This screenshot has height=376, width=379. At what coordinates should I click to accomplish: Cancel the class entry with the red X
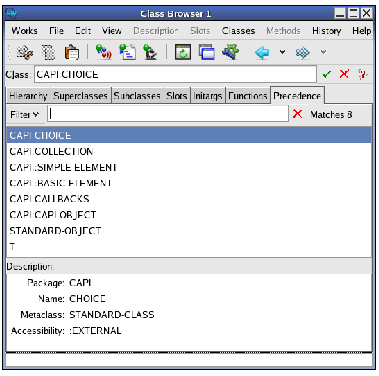coord(344,74)
